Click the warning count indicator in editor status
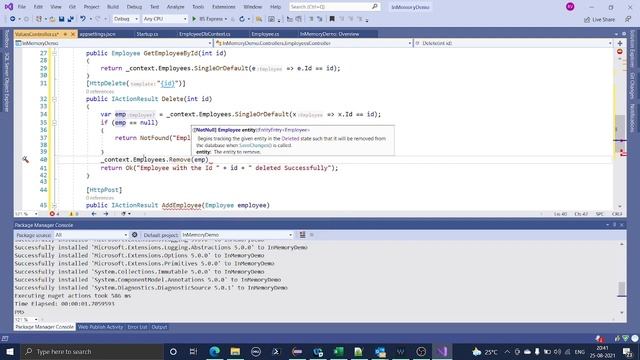The width and height of the screenshot is (640, 360). (73, 214)
